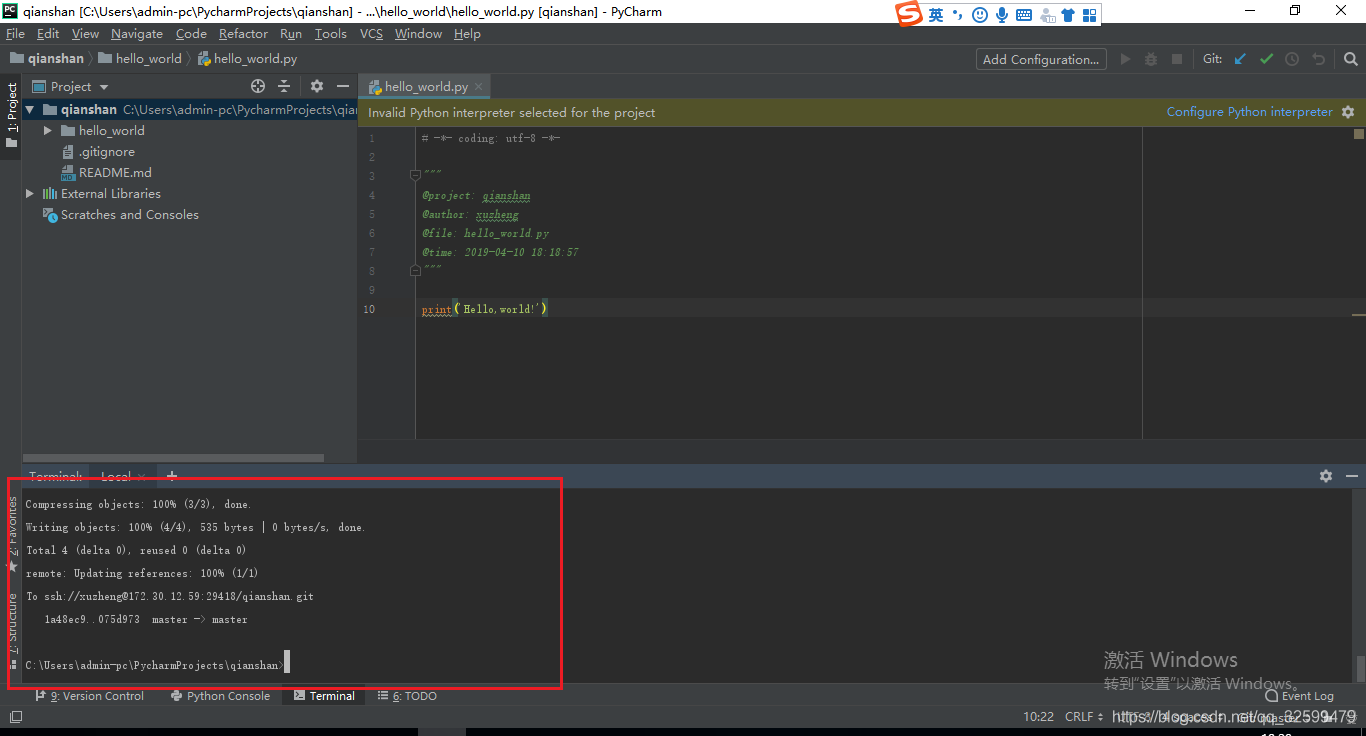This screenshot has height=736, width=1366.
Task: Click qianshan breadcrumb in navigation bar
Action: 47,59
